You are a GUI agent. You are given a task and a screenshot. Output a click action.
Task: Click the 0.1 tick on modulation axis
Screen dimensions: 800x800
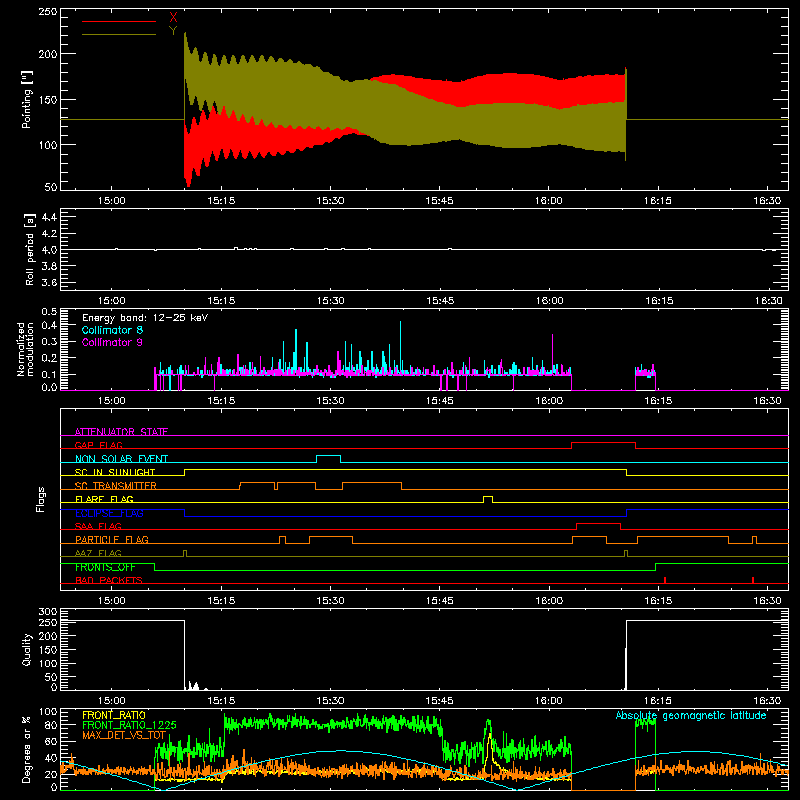click(x=49, y=374)
